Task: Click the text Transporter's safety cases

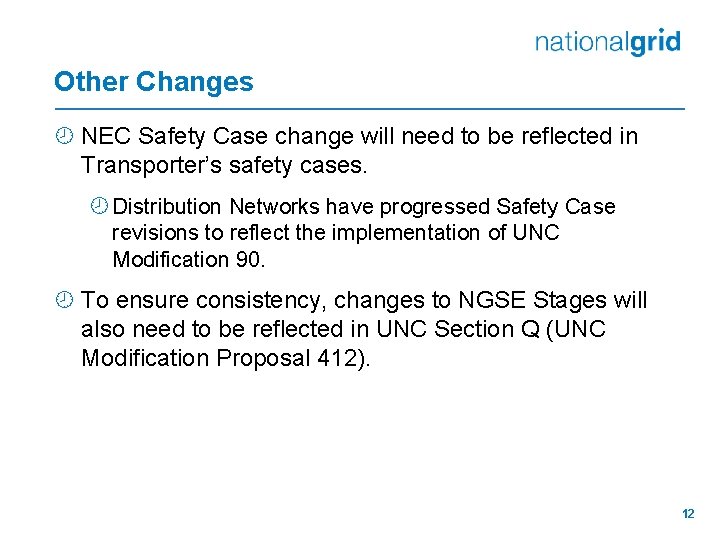Action: click(x=224, y=165)
